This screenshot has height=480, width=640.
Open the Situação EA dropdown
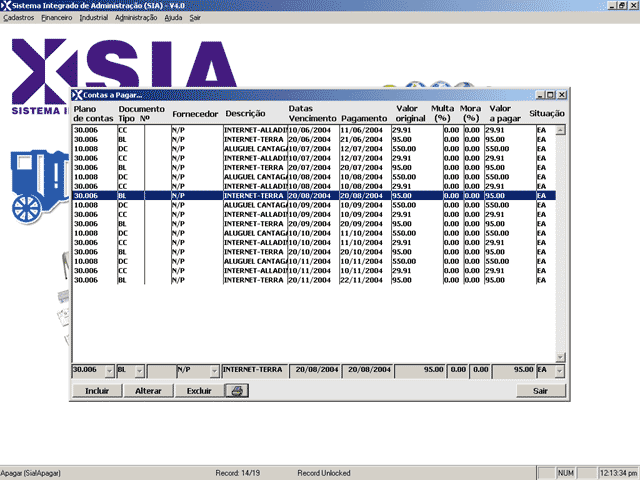[x=559, y=371]
